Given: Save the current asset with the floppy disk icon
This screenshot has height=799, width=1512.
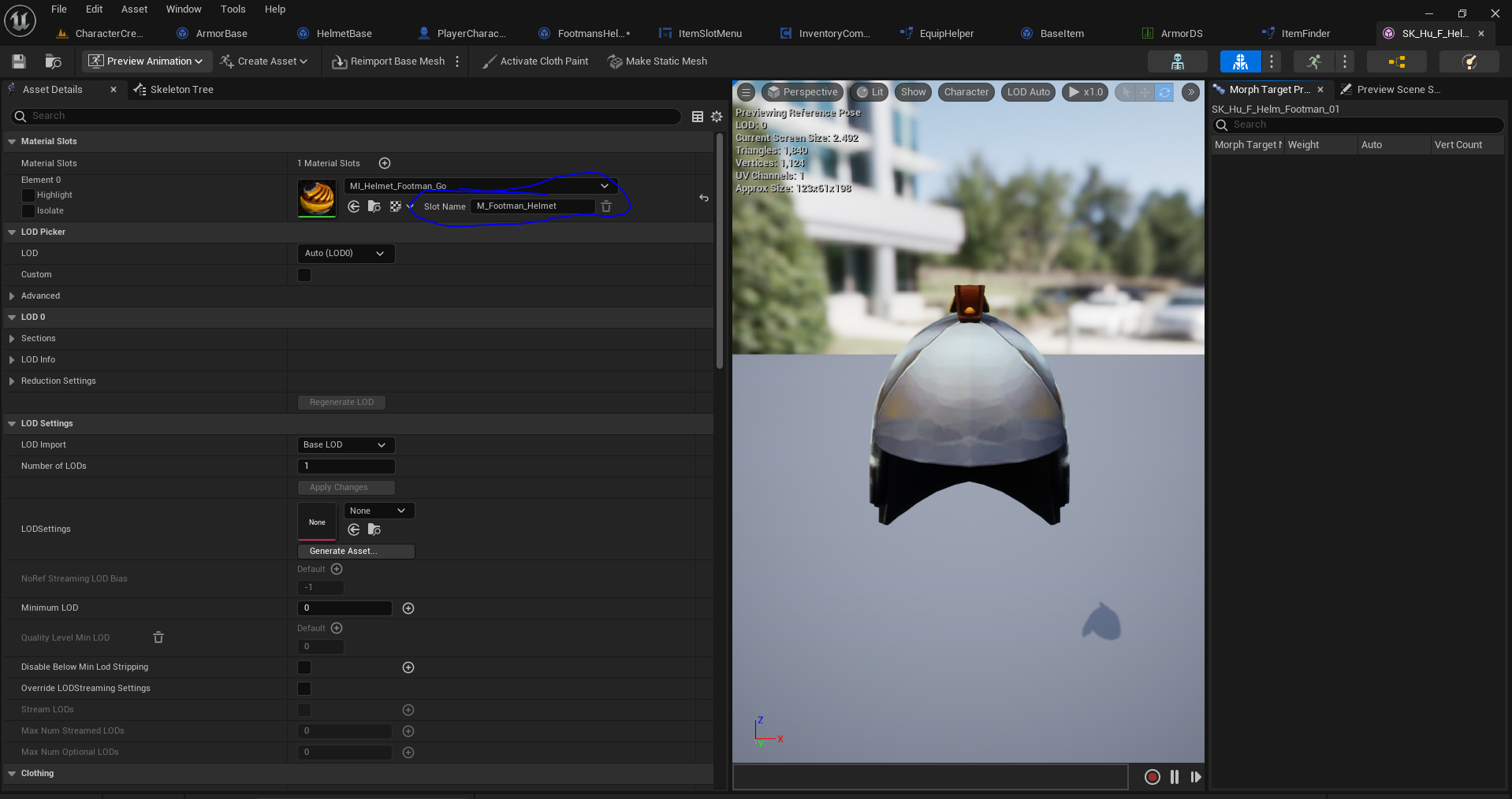Looking at the screenshot, I should click(19, 61).
